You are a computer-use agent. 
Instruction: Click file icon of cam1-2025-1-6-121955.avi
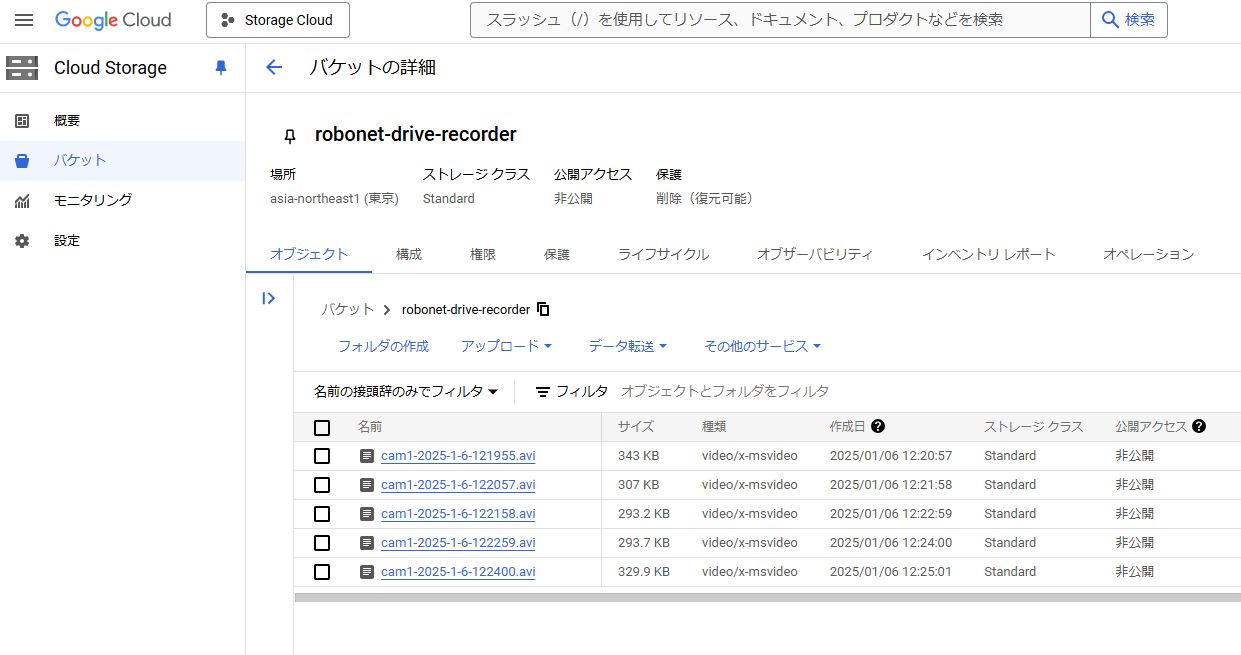click(367, 456)
